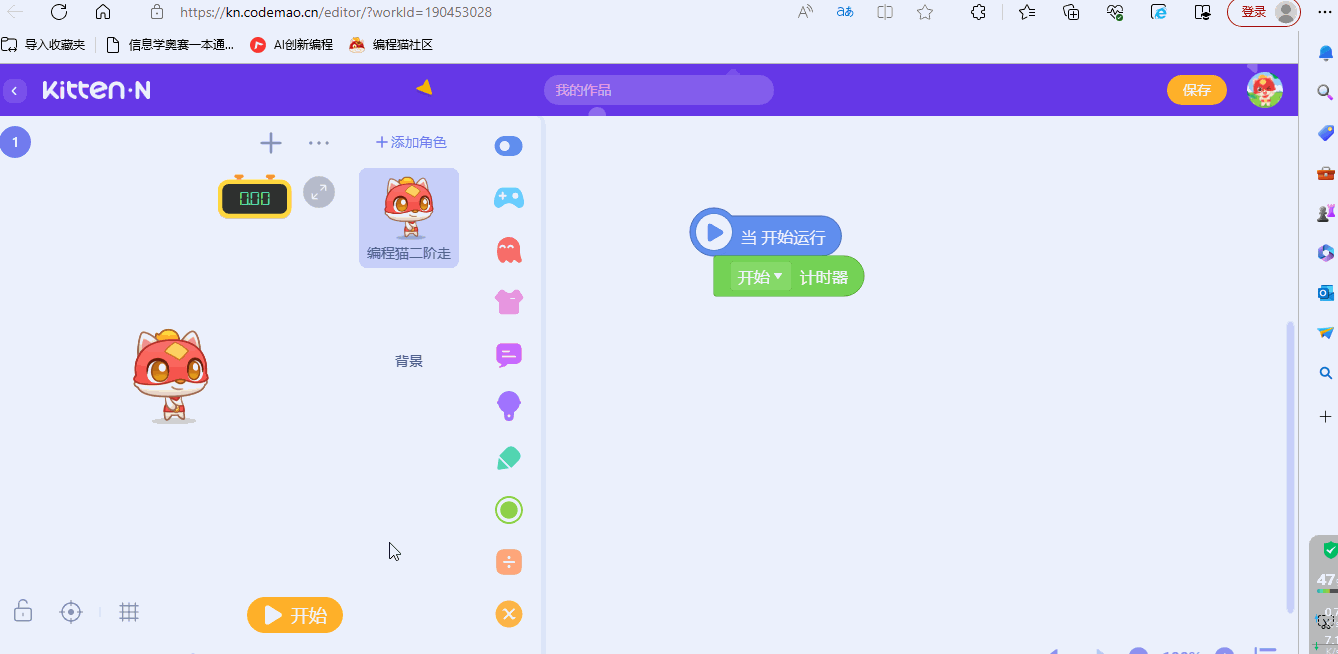Click the sidebar notification bell icon

tap(1326, 53)
